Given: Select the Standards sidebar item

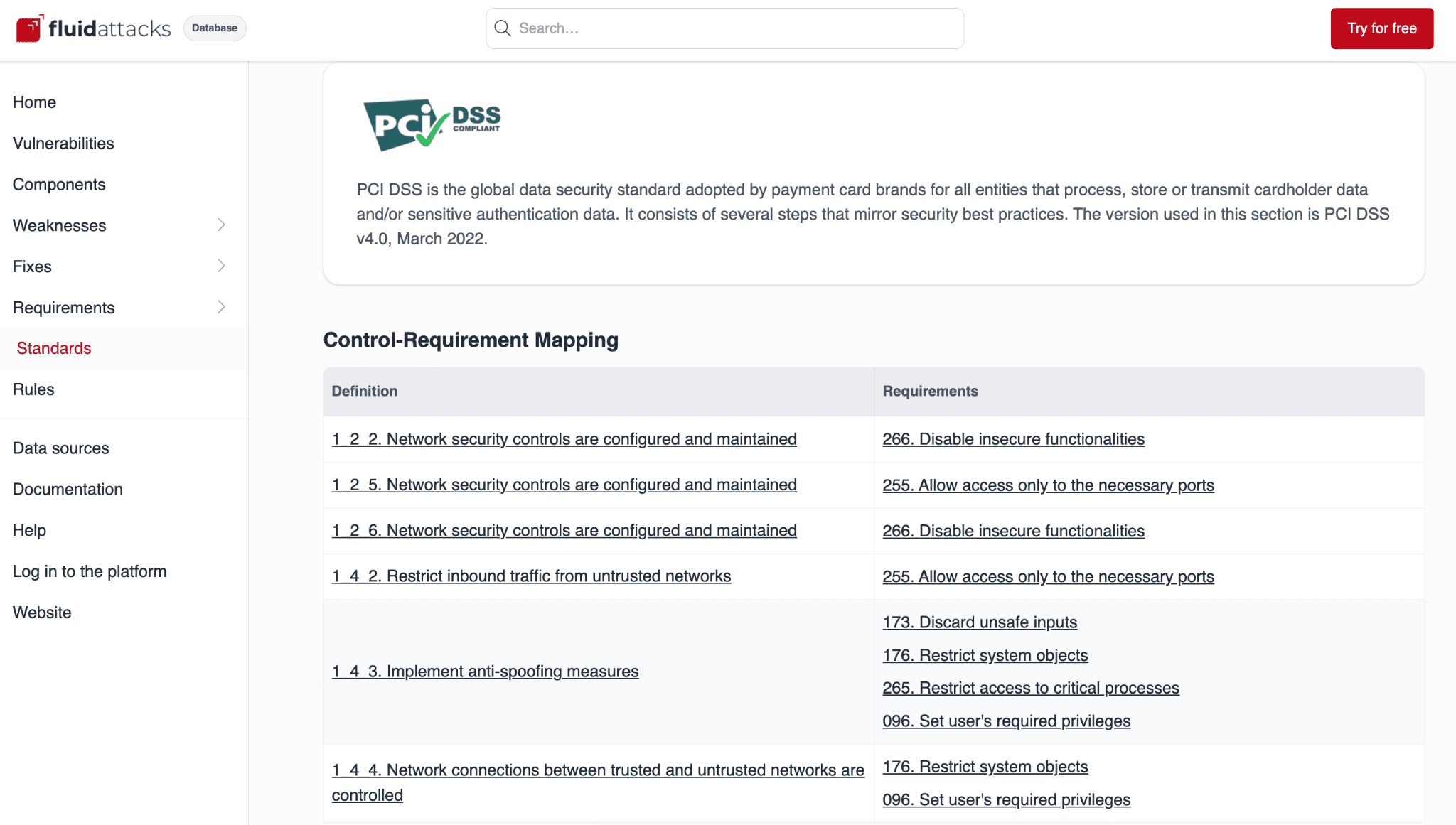Looking at the screenshot, I should [54, 348].
